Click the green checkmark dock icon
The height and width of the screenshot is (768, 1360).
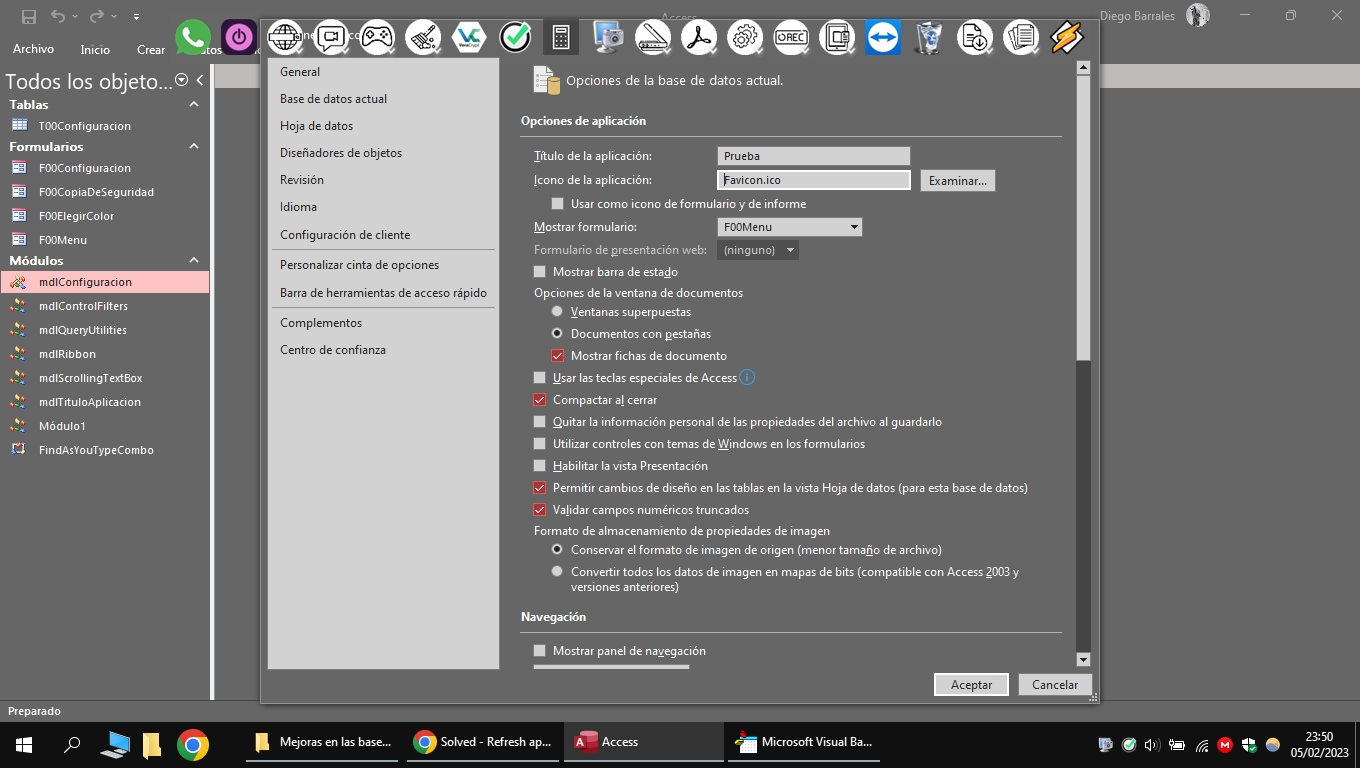point(515,38)
